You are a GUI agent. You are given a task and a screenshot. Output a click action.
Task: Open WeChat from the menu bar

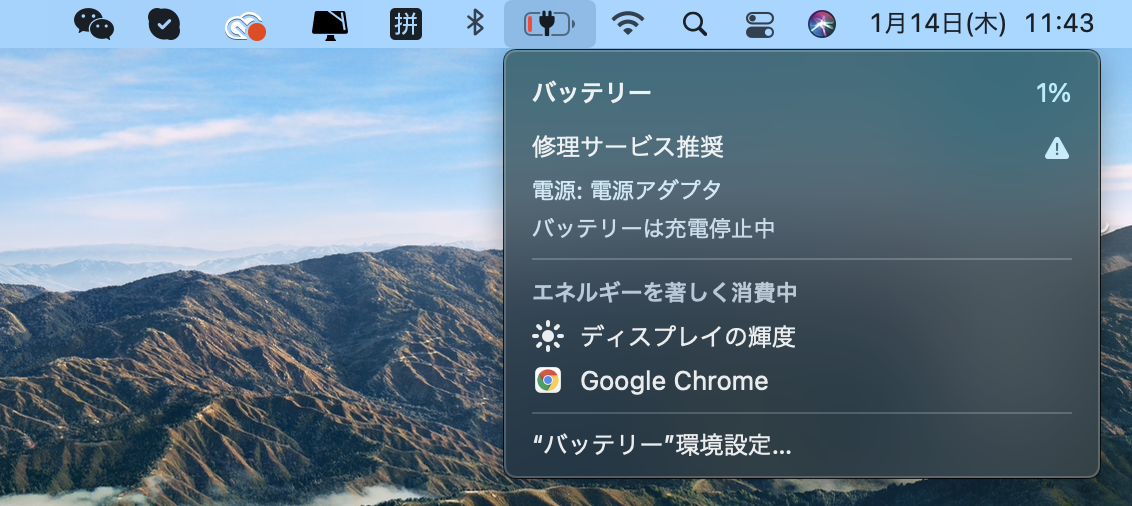click(94, 24)
